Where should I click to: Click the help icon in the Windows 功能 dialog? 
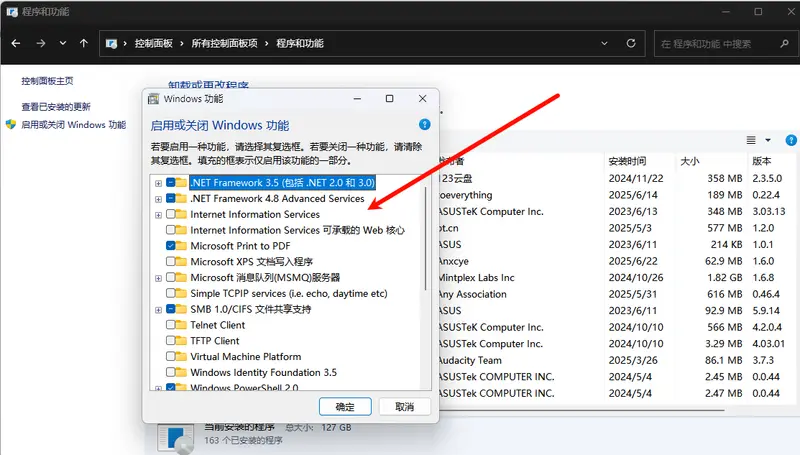424,124
